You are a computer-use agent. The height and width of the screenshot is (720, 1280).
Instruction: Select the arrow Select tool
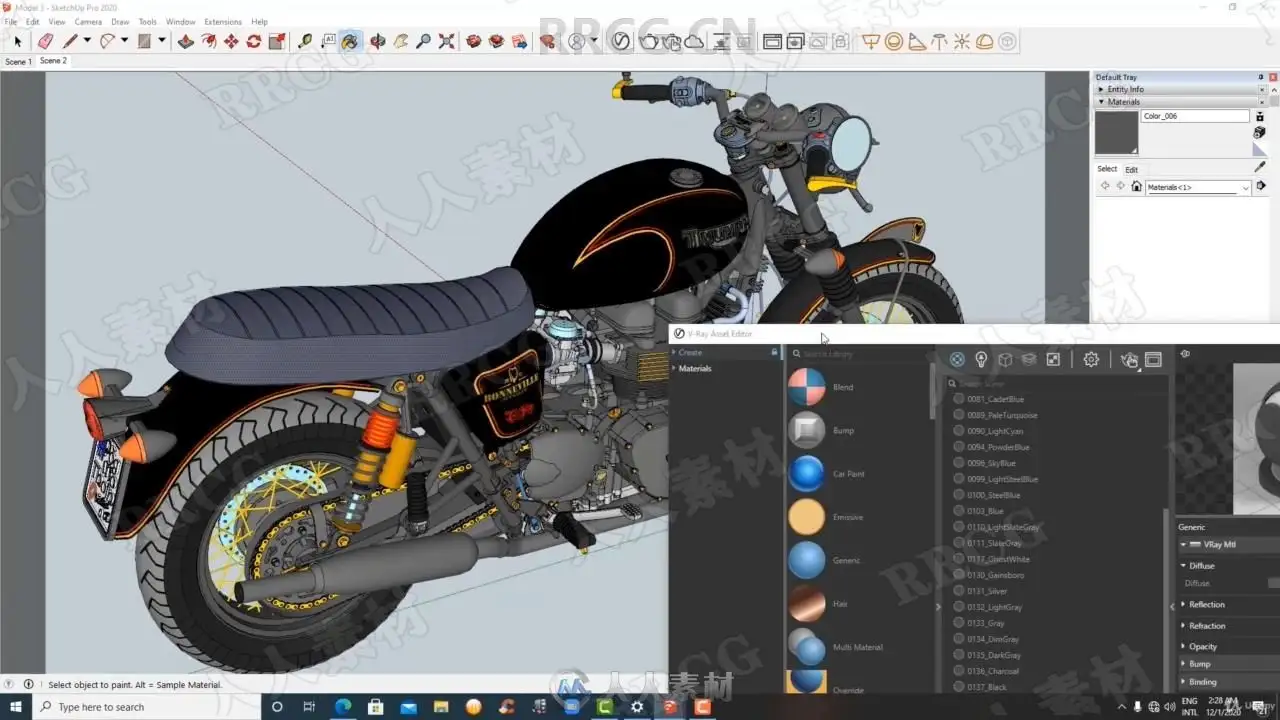point(17,41)
